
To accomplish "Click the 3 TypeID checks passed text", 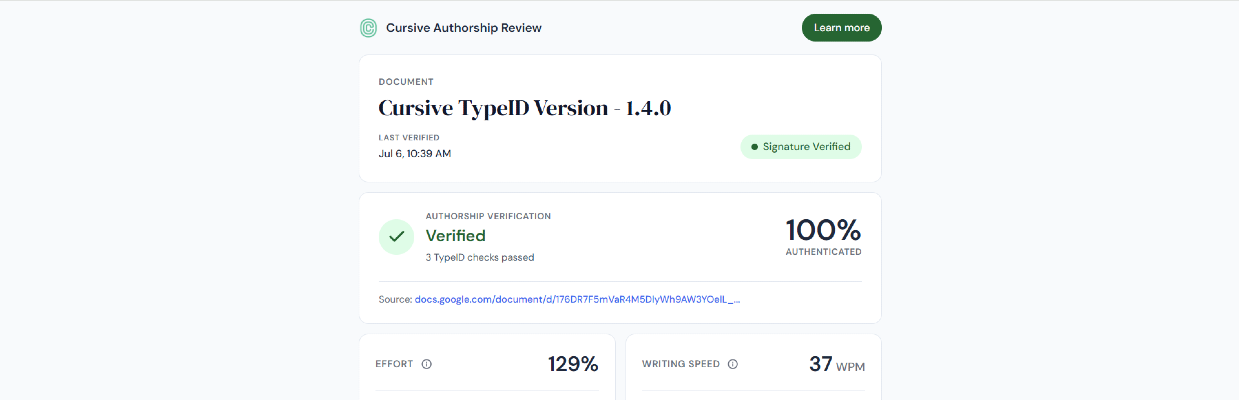I will pos(480,257).
